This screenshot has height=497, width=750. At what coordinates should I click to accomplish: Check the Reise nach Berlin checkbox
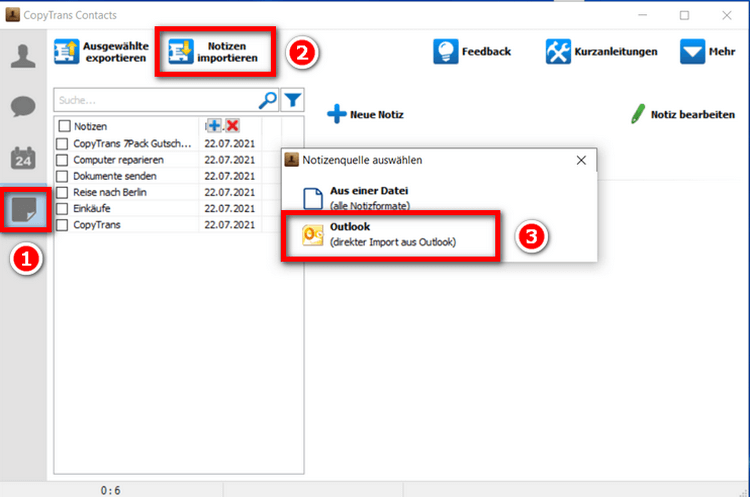coord(62,192)
